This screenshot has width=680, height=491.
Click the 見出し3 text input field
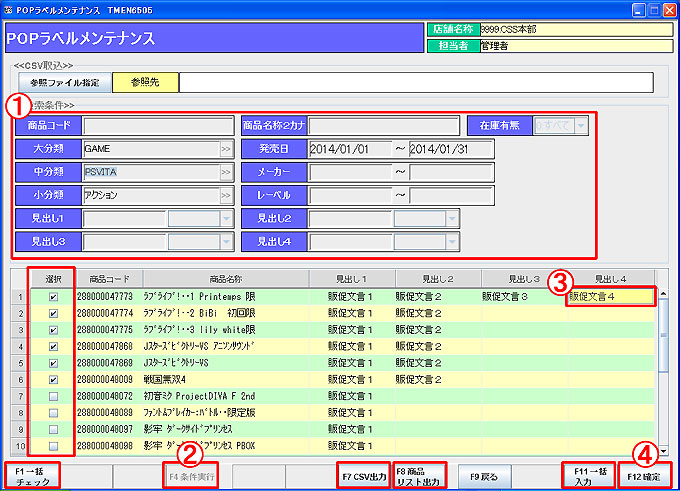click(124, 242)
